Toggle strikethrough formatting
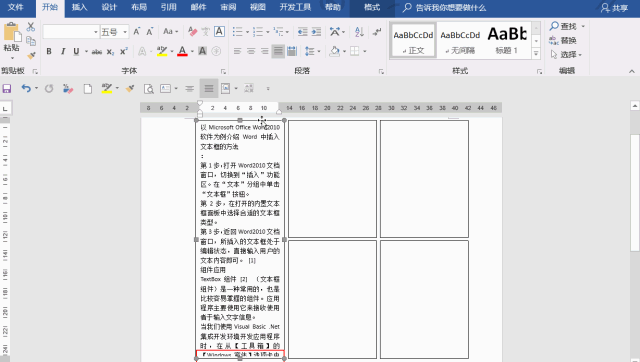The image size is (640, 362). (97, 52)
